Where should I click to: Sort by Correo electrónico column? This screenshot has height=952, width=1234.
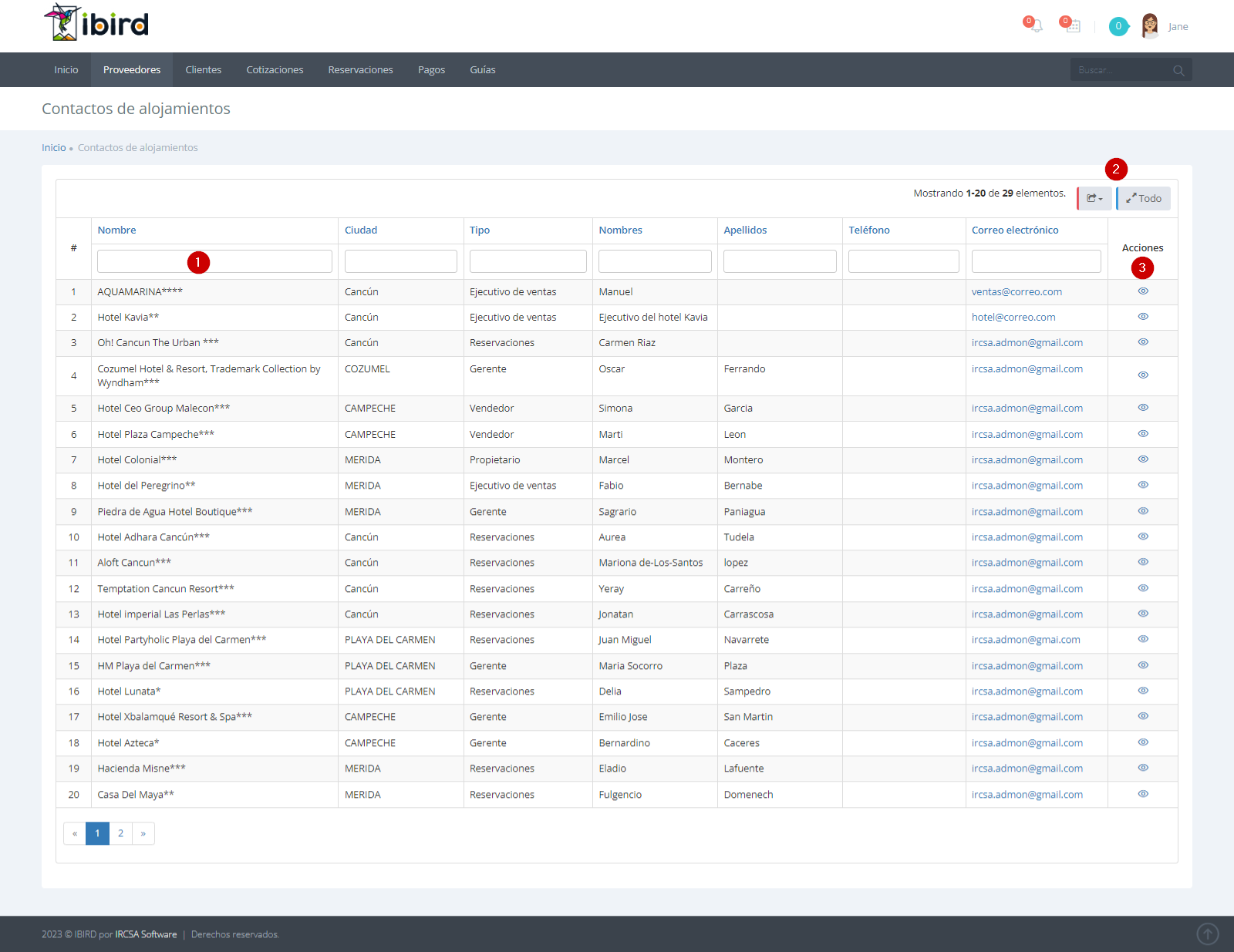click(x=1015, y=230)
